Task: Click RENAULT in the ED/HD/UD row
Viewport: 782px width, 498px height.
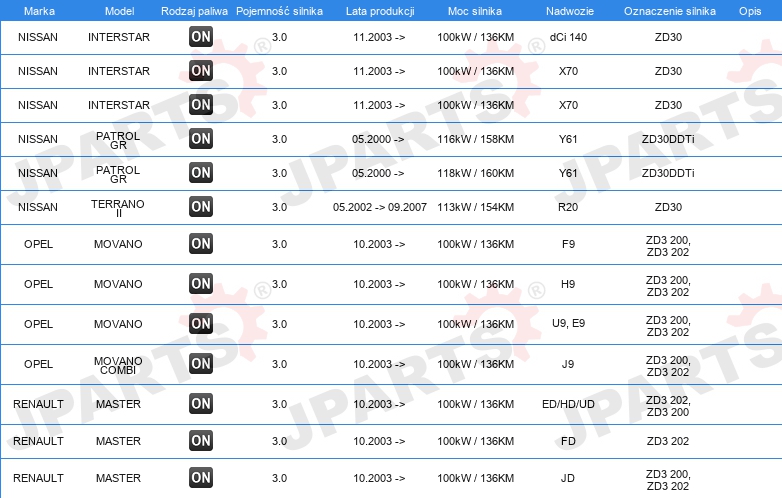Action: 38,404
